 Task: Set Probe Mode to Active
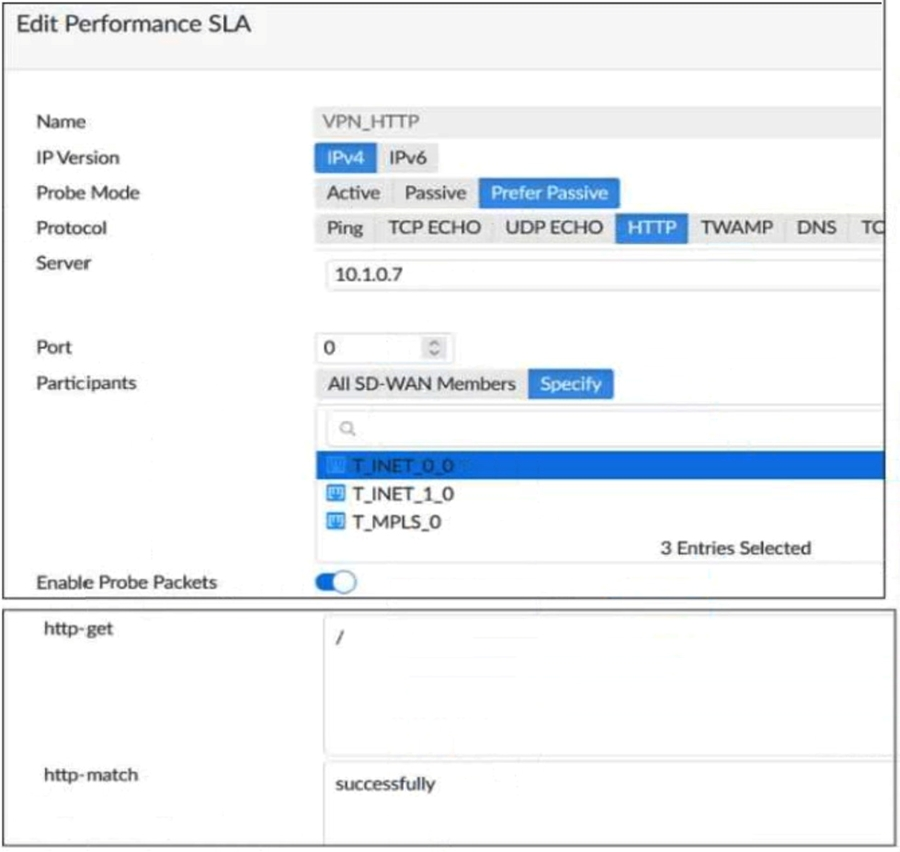coord(353,193)
